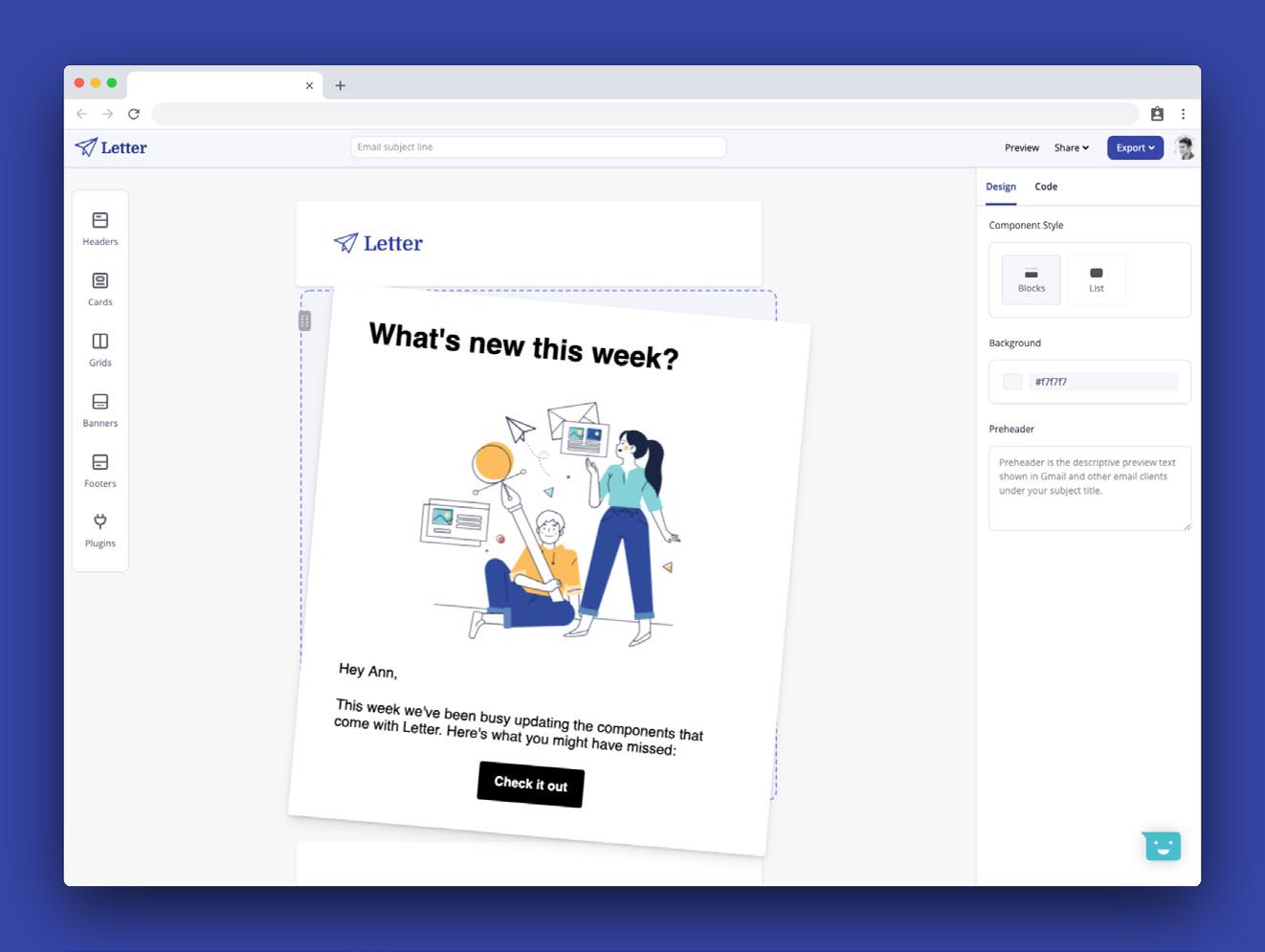The image size is (1265, 952).
Task: Click the background color swatch
Action: [1012, 382]
